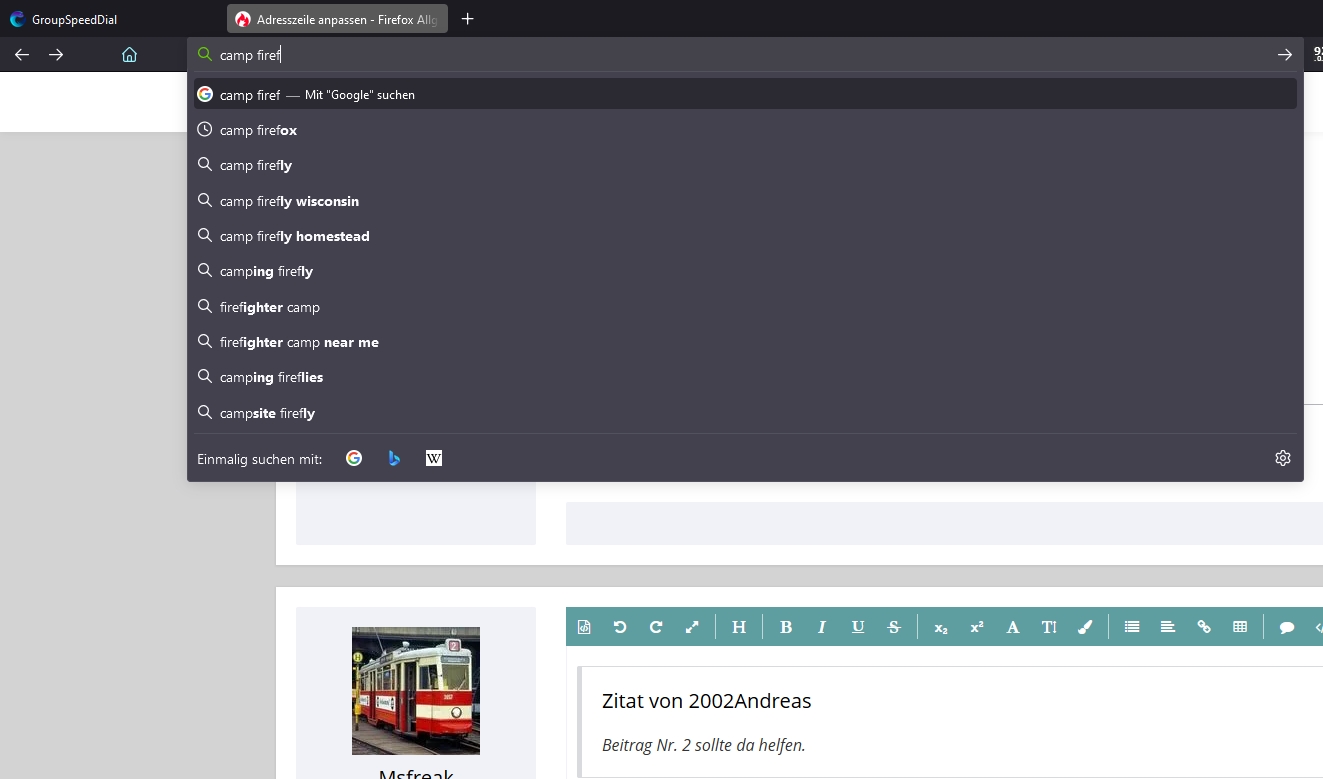This screenshot has height=779, width=1323.
Task: Open the text alignment button
Action: (1168, 627)
